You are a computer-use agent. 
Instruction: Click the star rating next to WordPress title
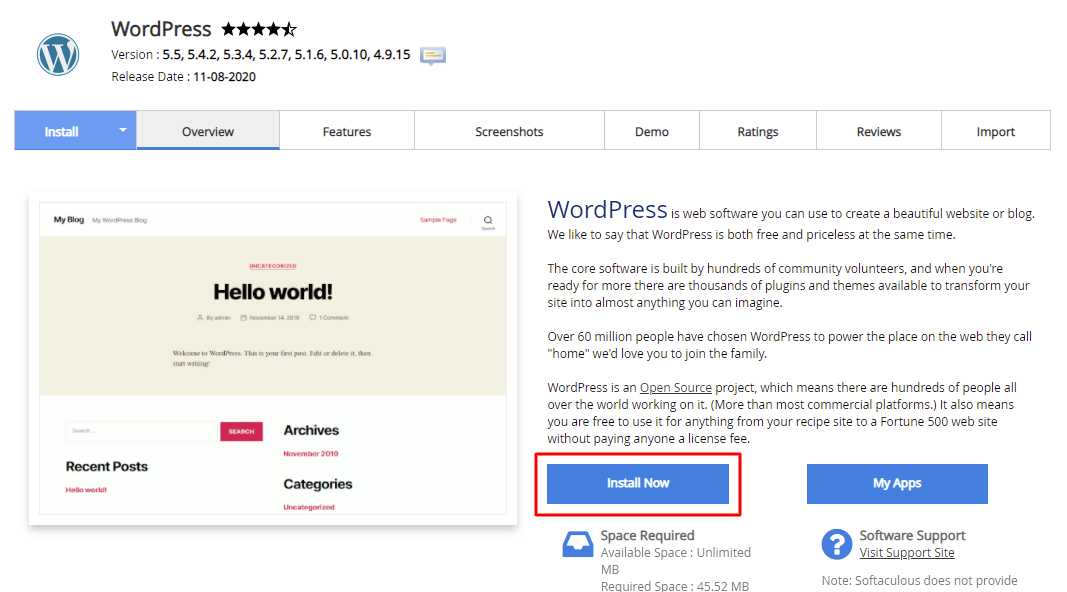(x=259, y=29)
